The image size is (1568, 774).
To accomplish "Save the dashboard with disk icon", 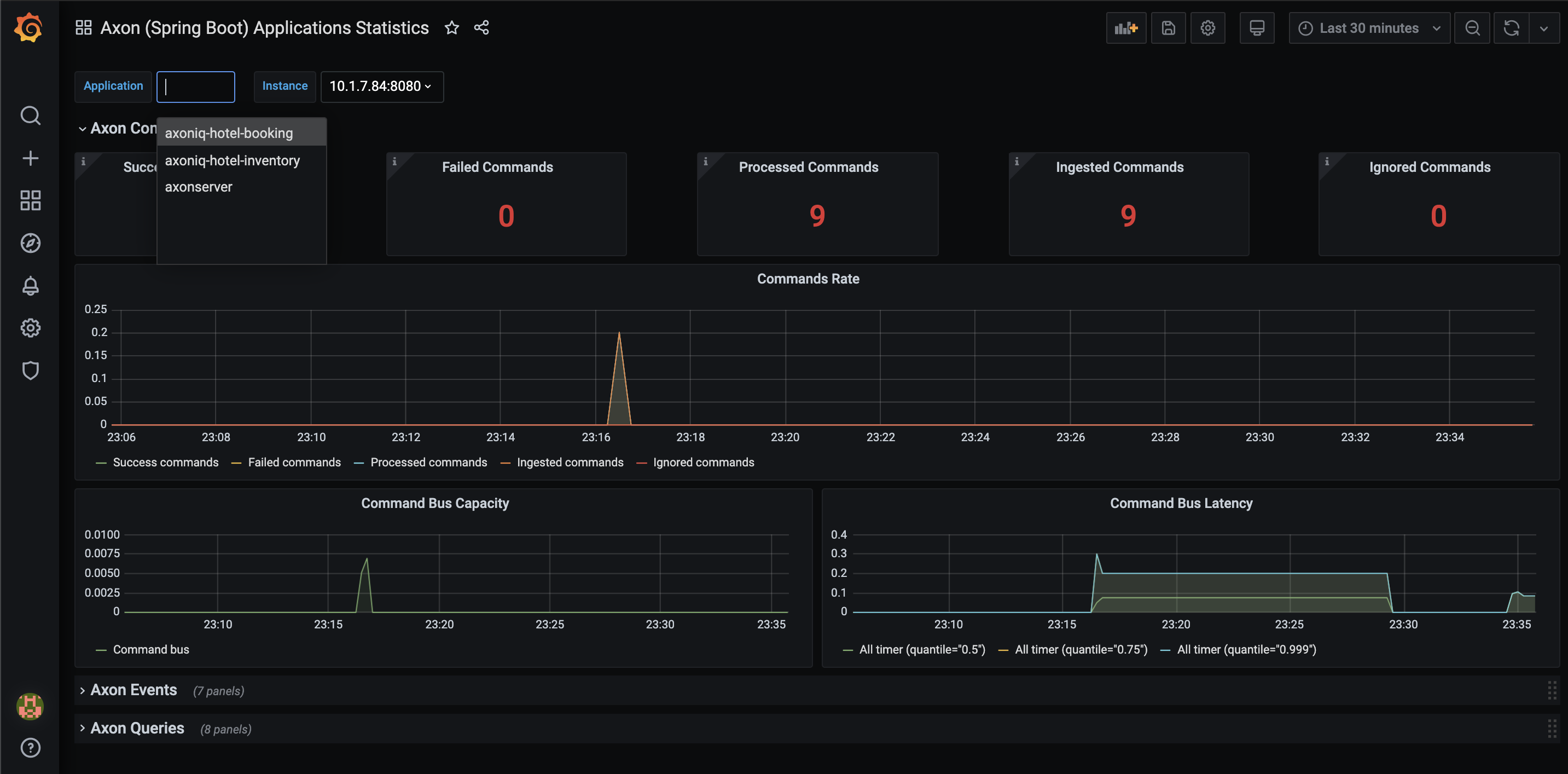I will (1168, 28).
